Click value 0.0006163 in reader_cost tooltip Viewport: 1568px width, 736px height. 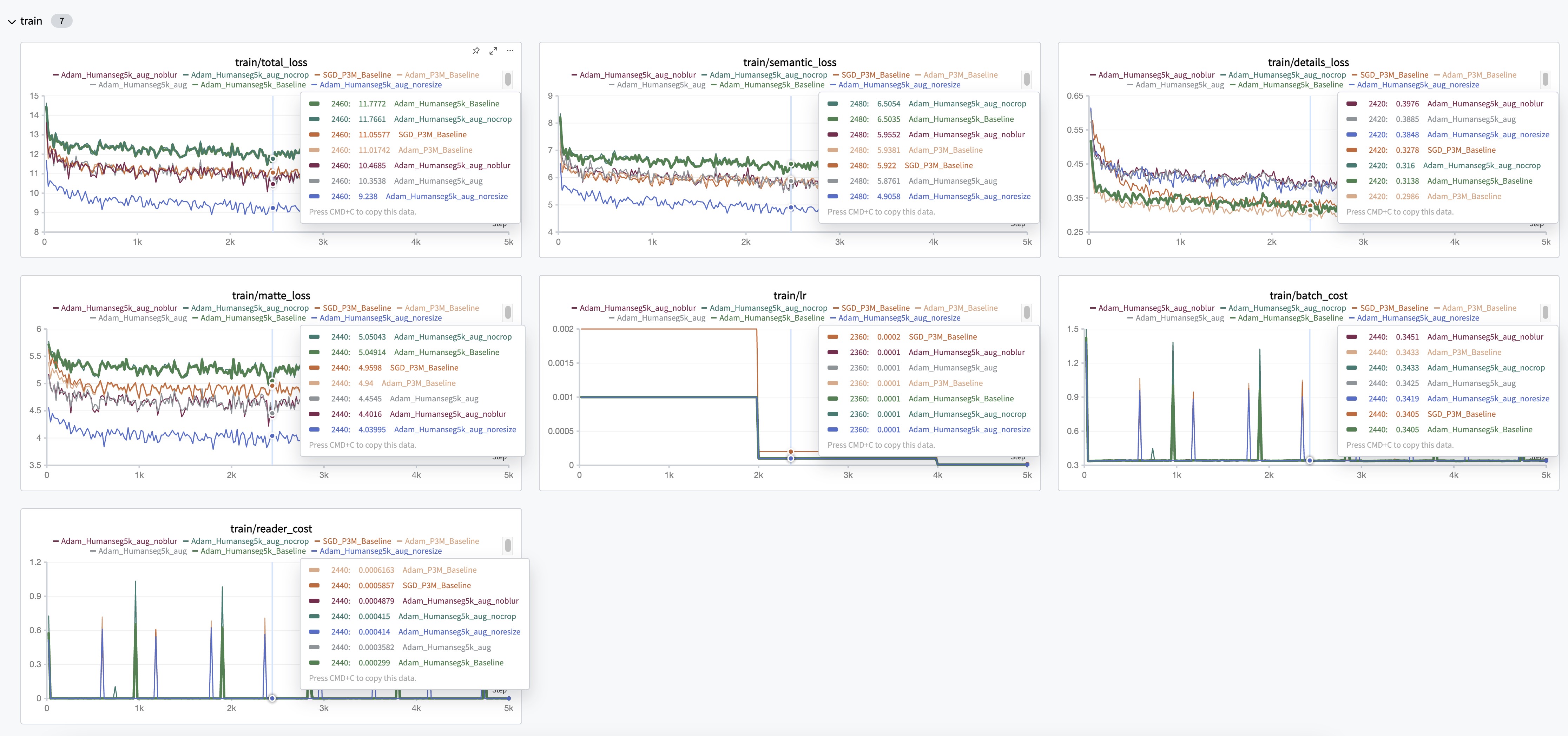376,570
